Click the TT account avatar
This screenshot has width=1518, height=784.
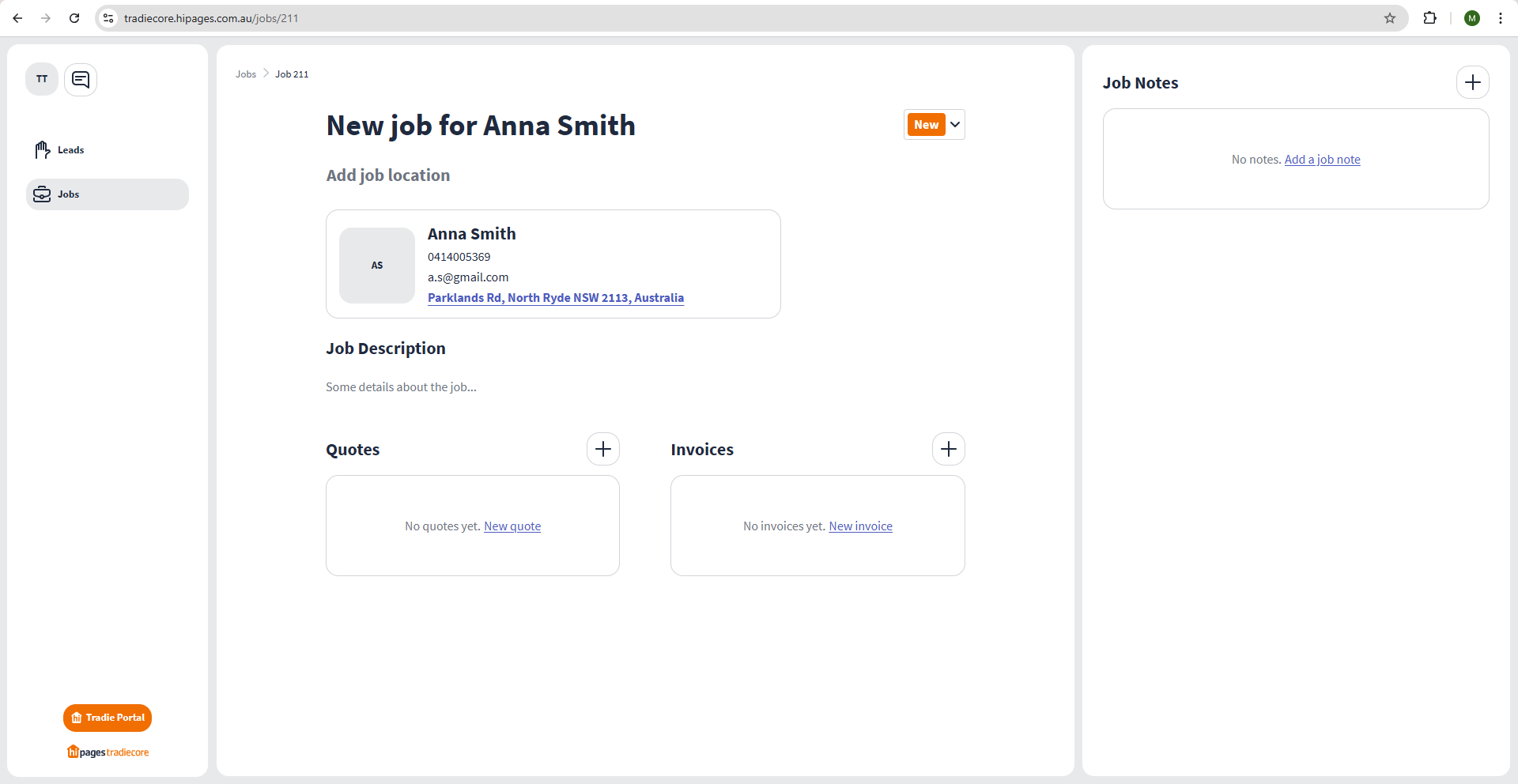coord(42,79)
